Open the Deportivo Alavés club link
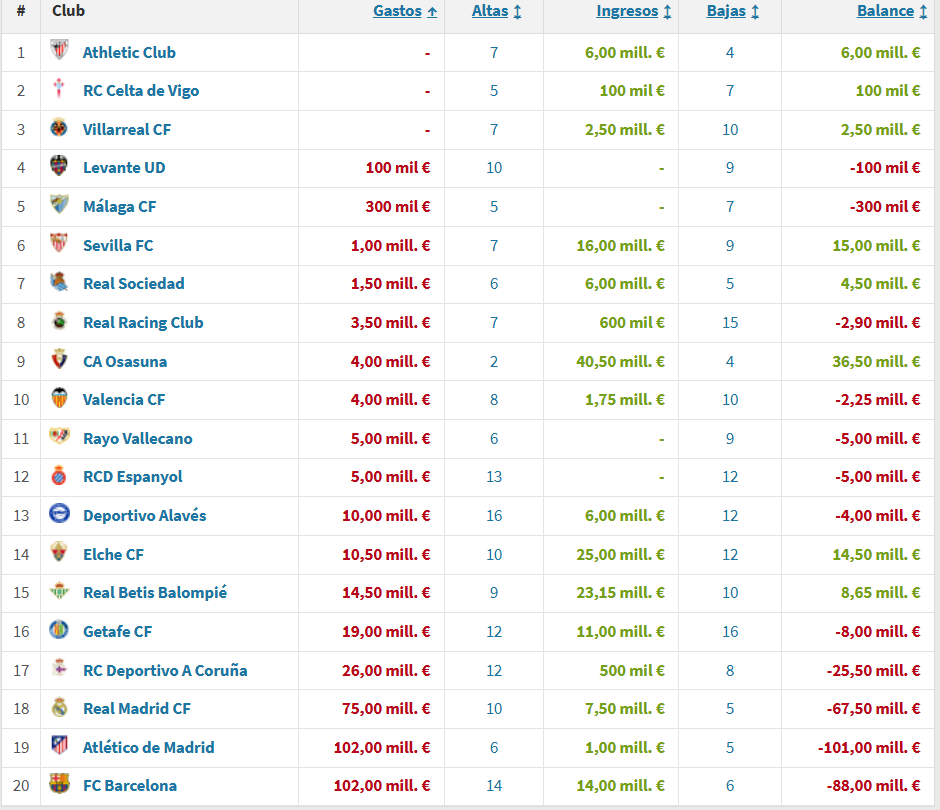The image size is (940, 810). coord(144,516)
